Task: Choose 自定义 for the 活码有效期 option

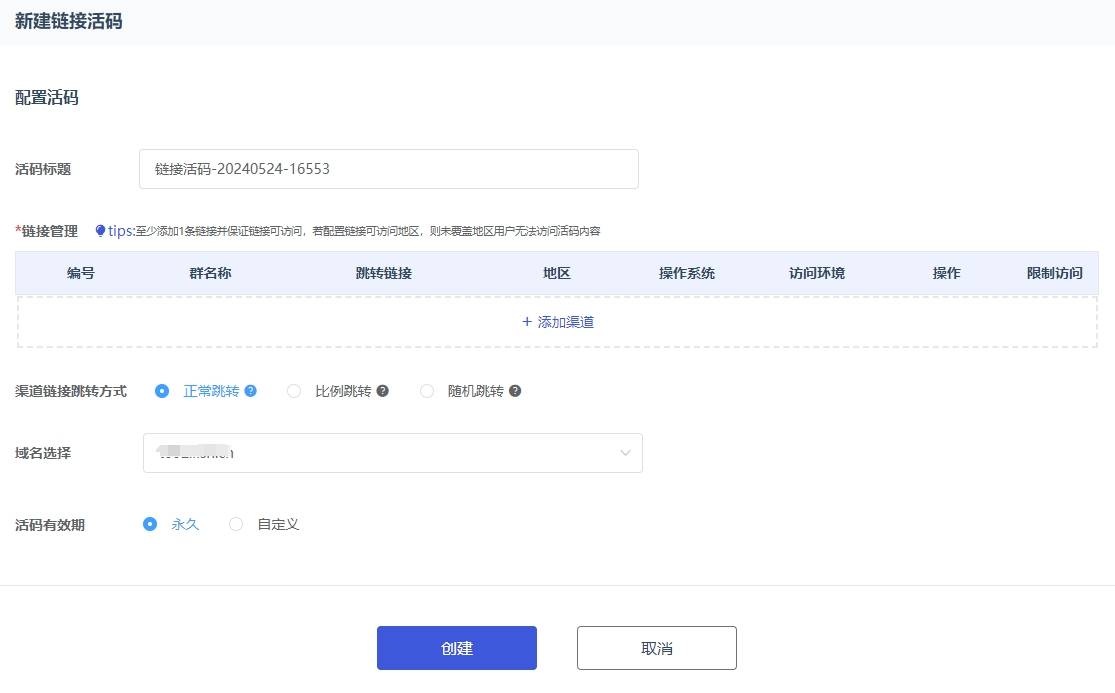Action: click(236, 523)
